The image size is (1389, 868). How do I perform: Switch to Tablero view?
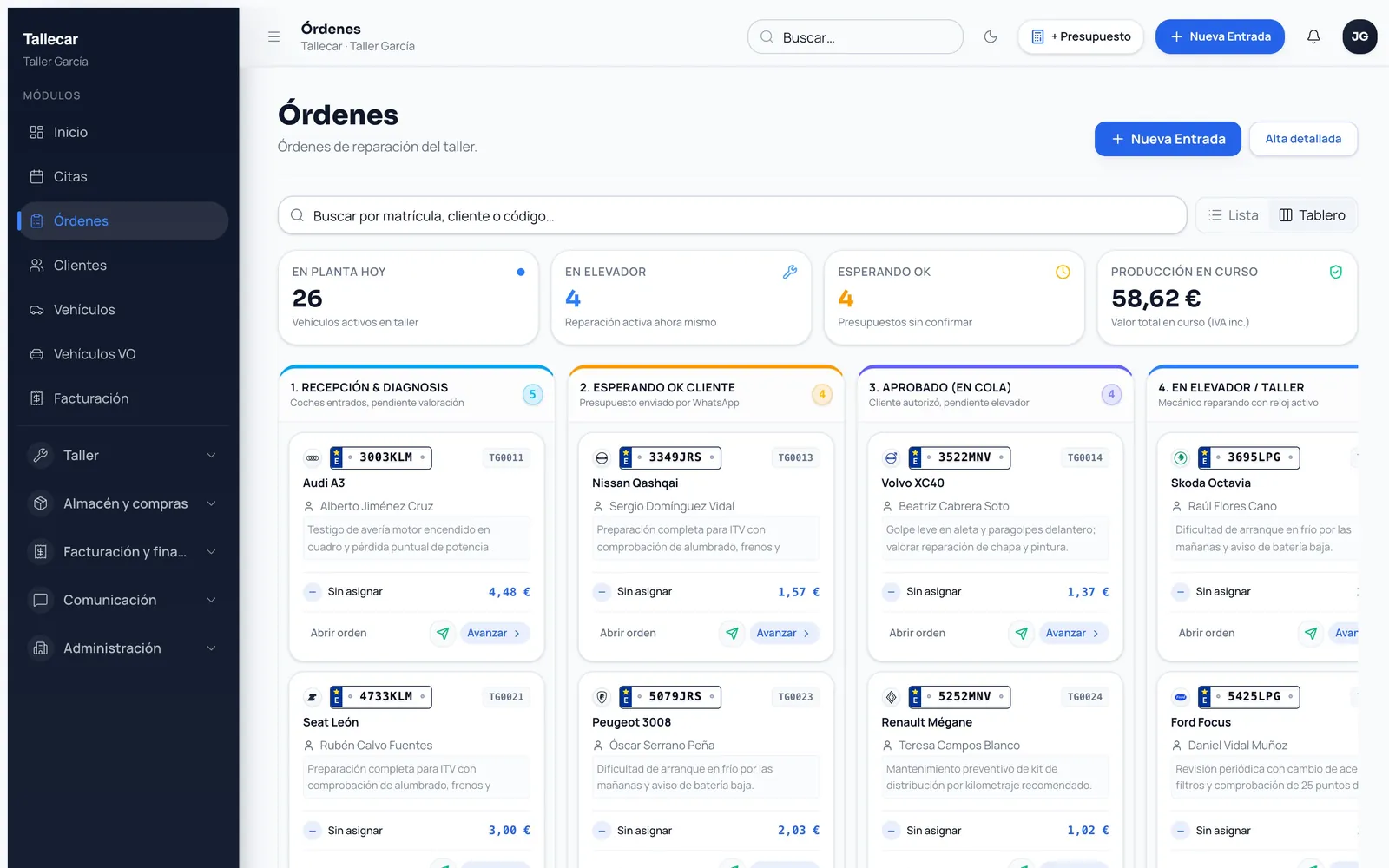(1312, 215)
